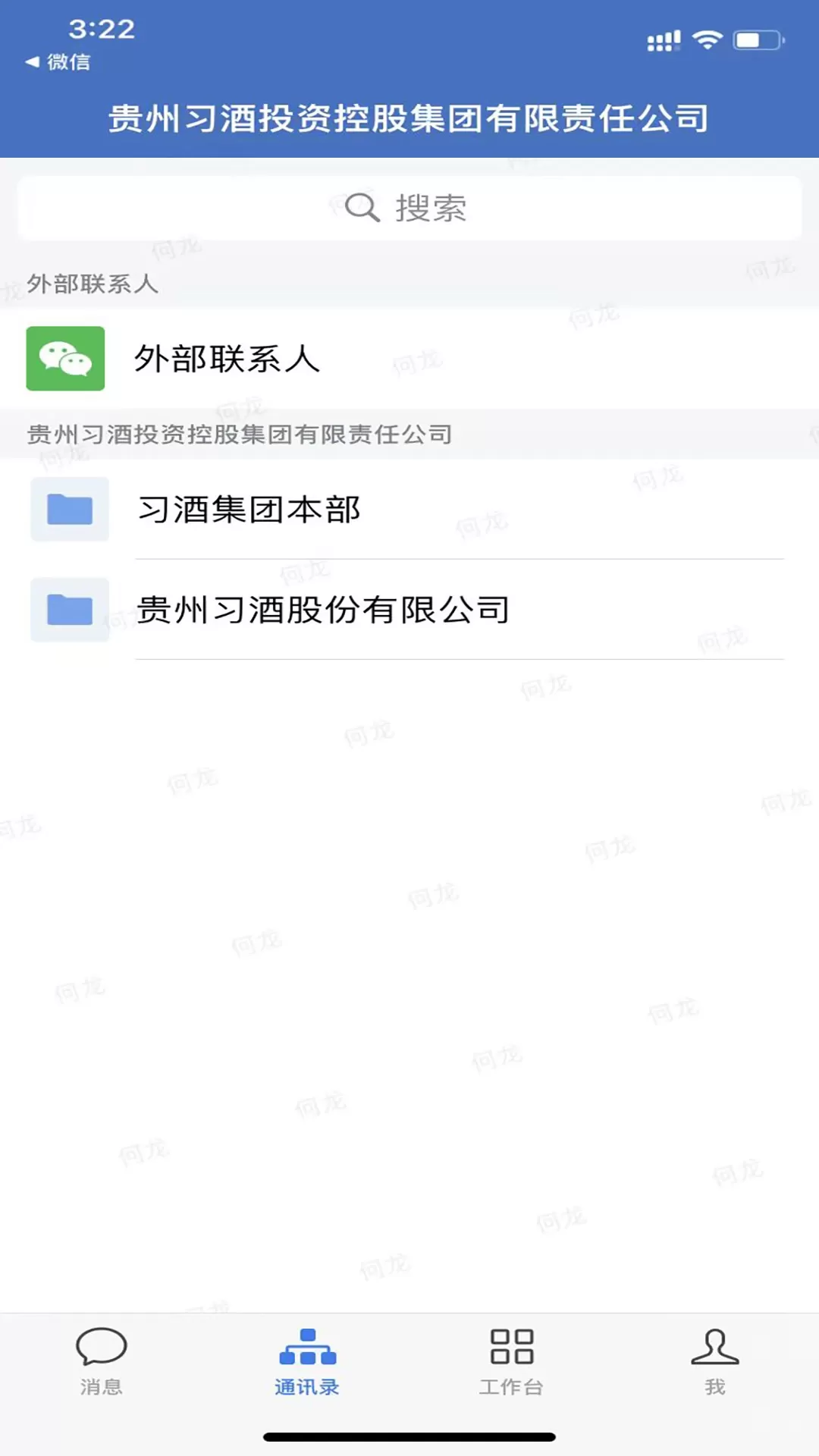Tap the 消息 speech bubble icon
This screenshot has width=819, height=1456.
click(x=101, y=1346)
